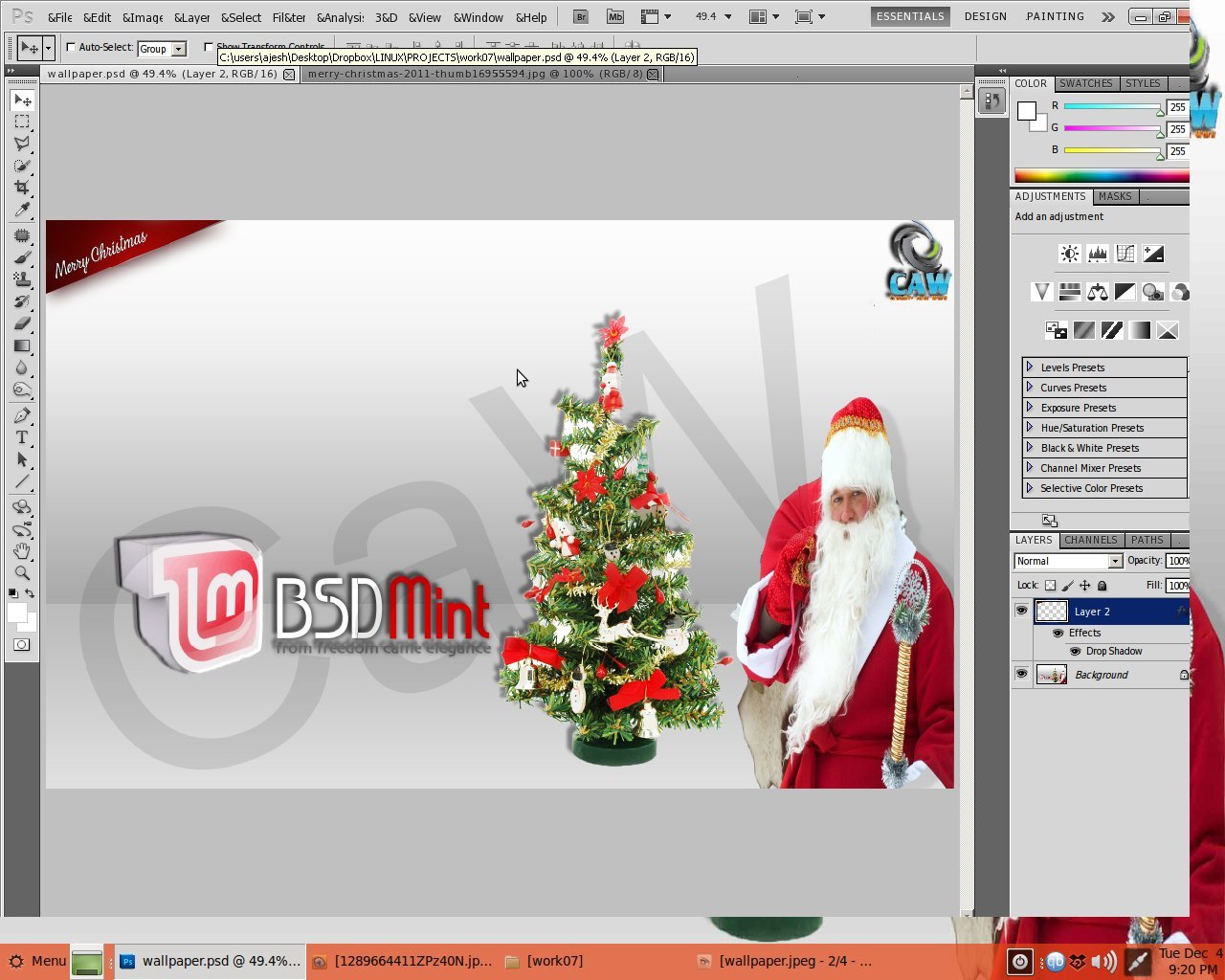Switch to the Swatches tab
1225x980 pixels.
1085,83
